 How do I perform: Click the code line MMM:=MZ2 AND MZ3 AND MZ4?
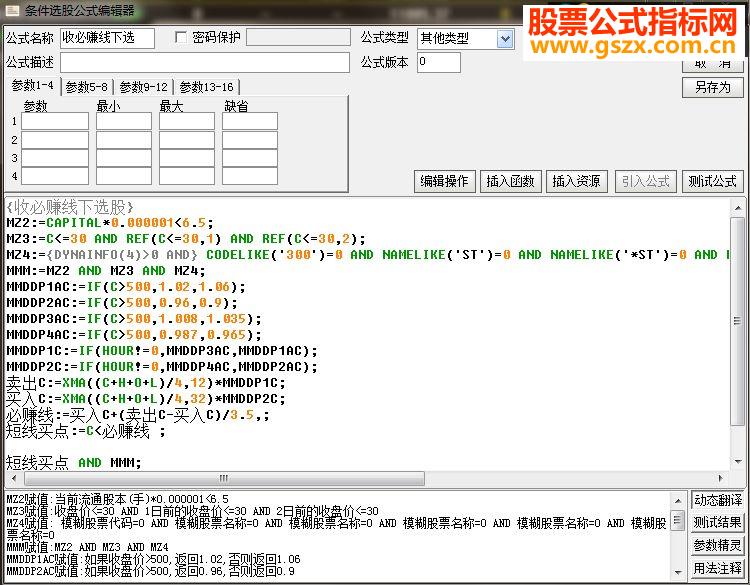[106, 271]
